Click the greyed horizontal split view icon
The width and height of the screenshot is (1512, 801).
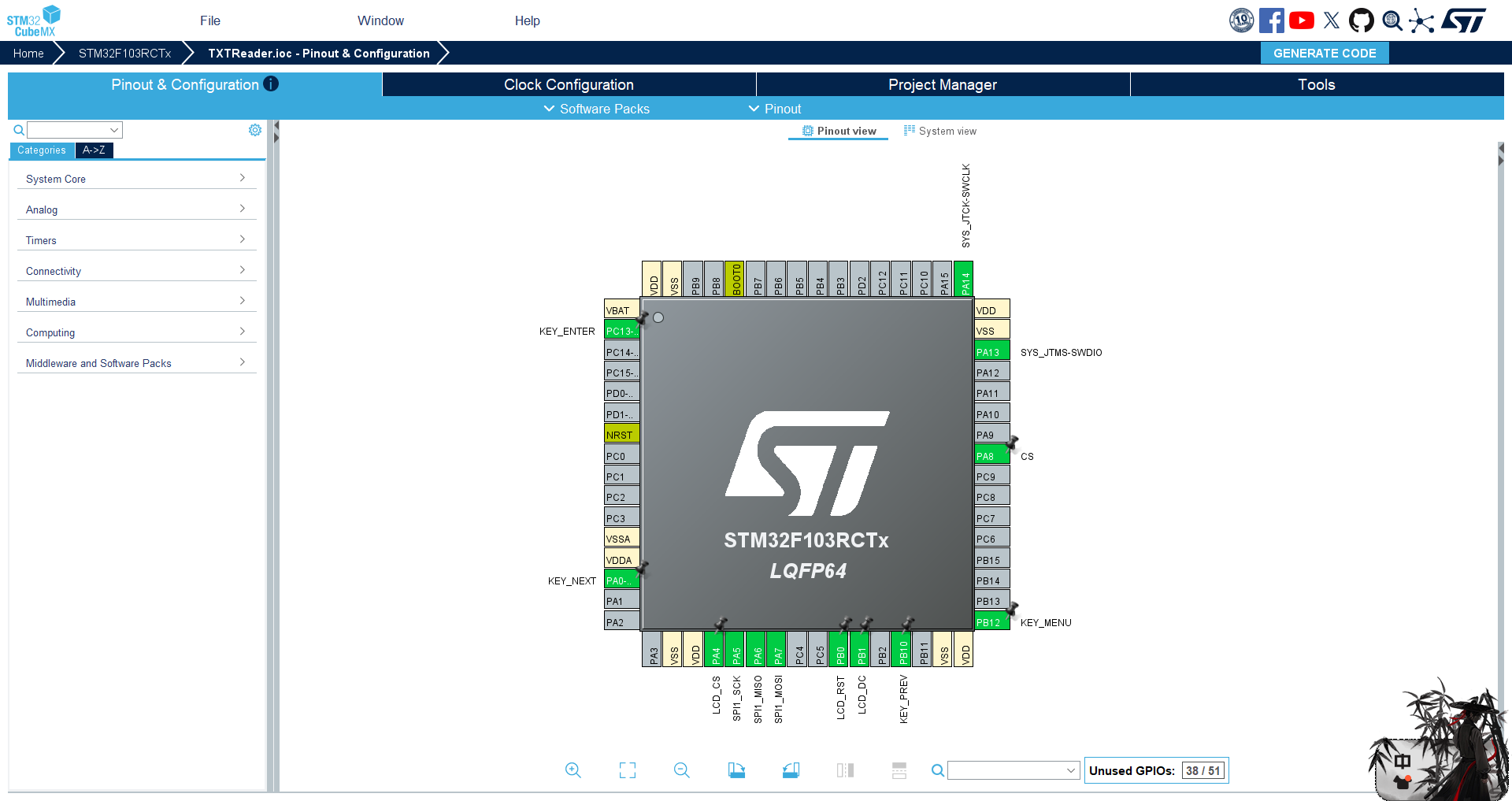pos(899,770)
